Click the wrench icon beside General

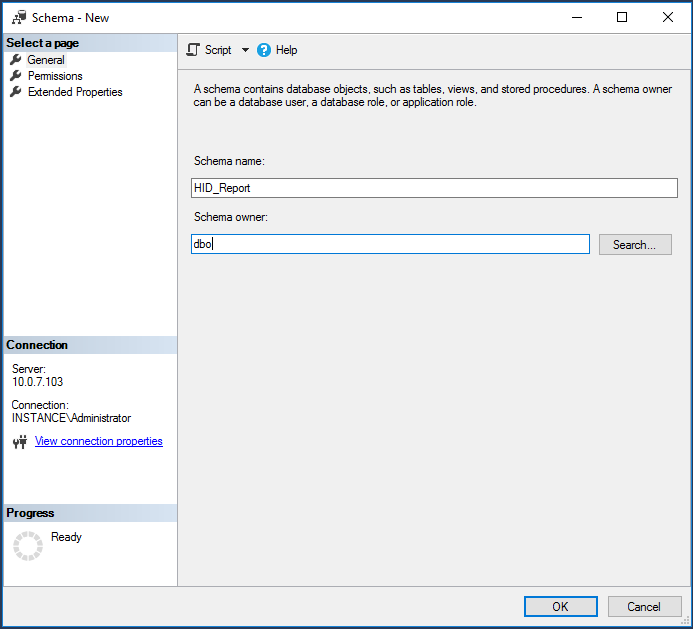(x=16, y=60)
